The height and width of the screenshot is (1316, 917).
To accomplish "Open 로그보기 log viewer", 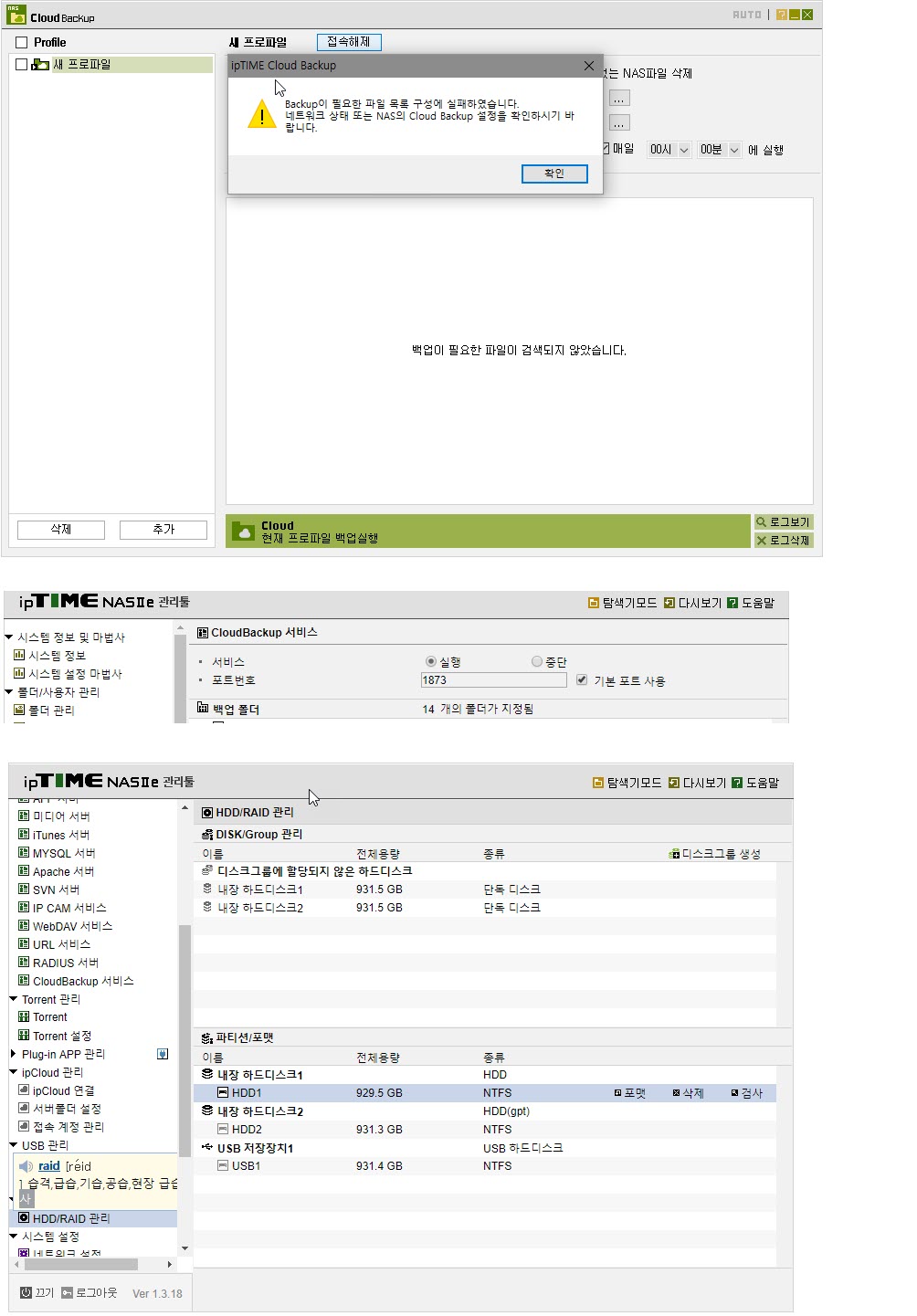I will (783, 522).
